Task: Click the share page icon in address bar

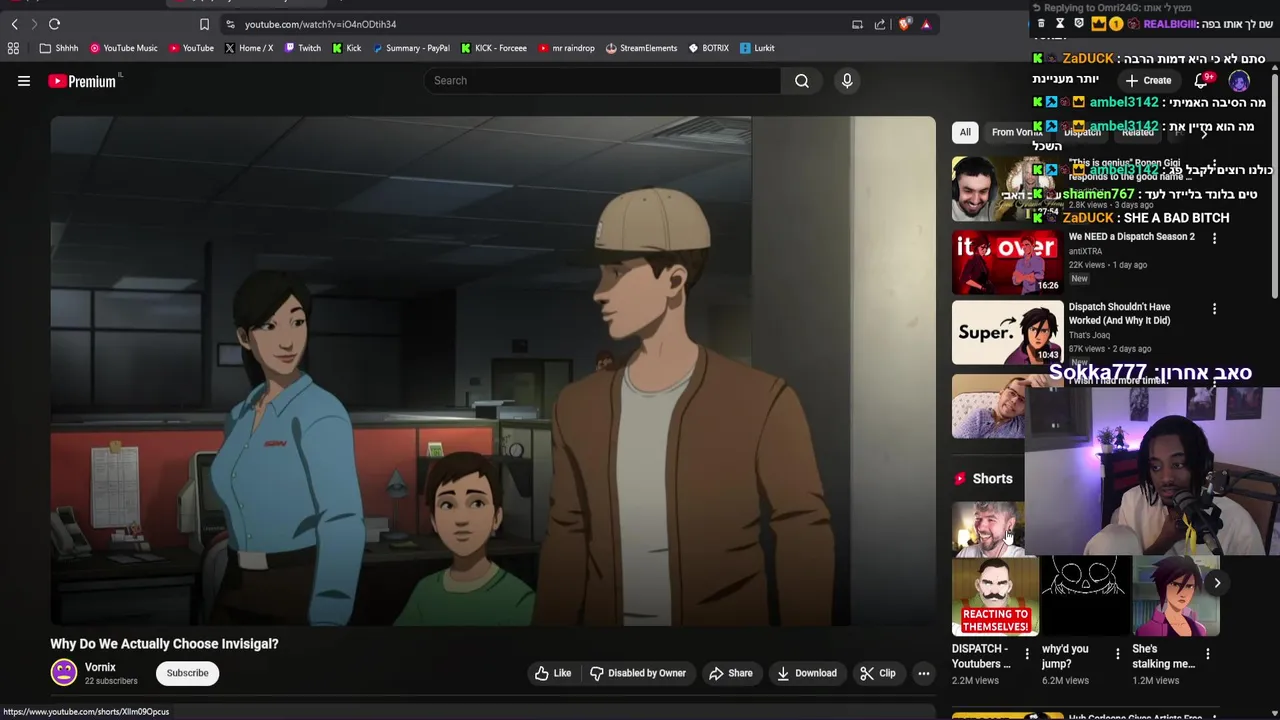Action: click(880, 24)
